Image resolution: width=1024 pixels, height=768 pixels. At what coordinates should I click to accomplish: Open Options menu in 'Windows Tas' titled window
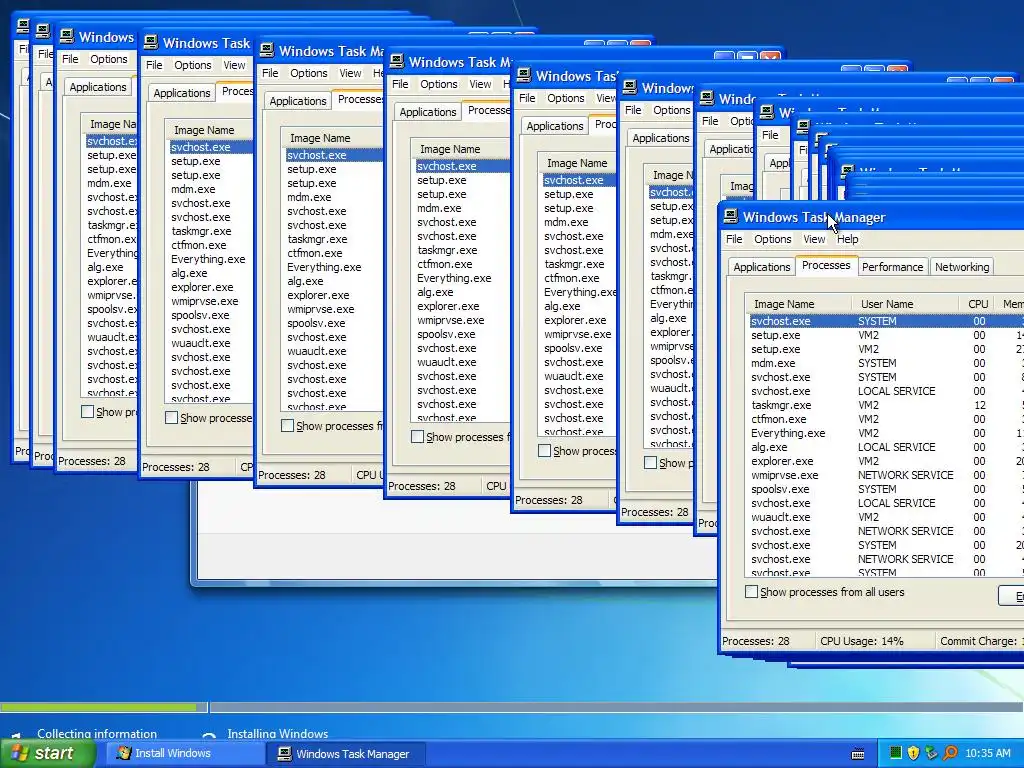click(x=566, y=98)
